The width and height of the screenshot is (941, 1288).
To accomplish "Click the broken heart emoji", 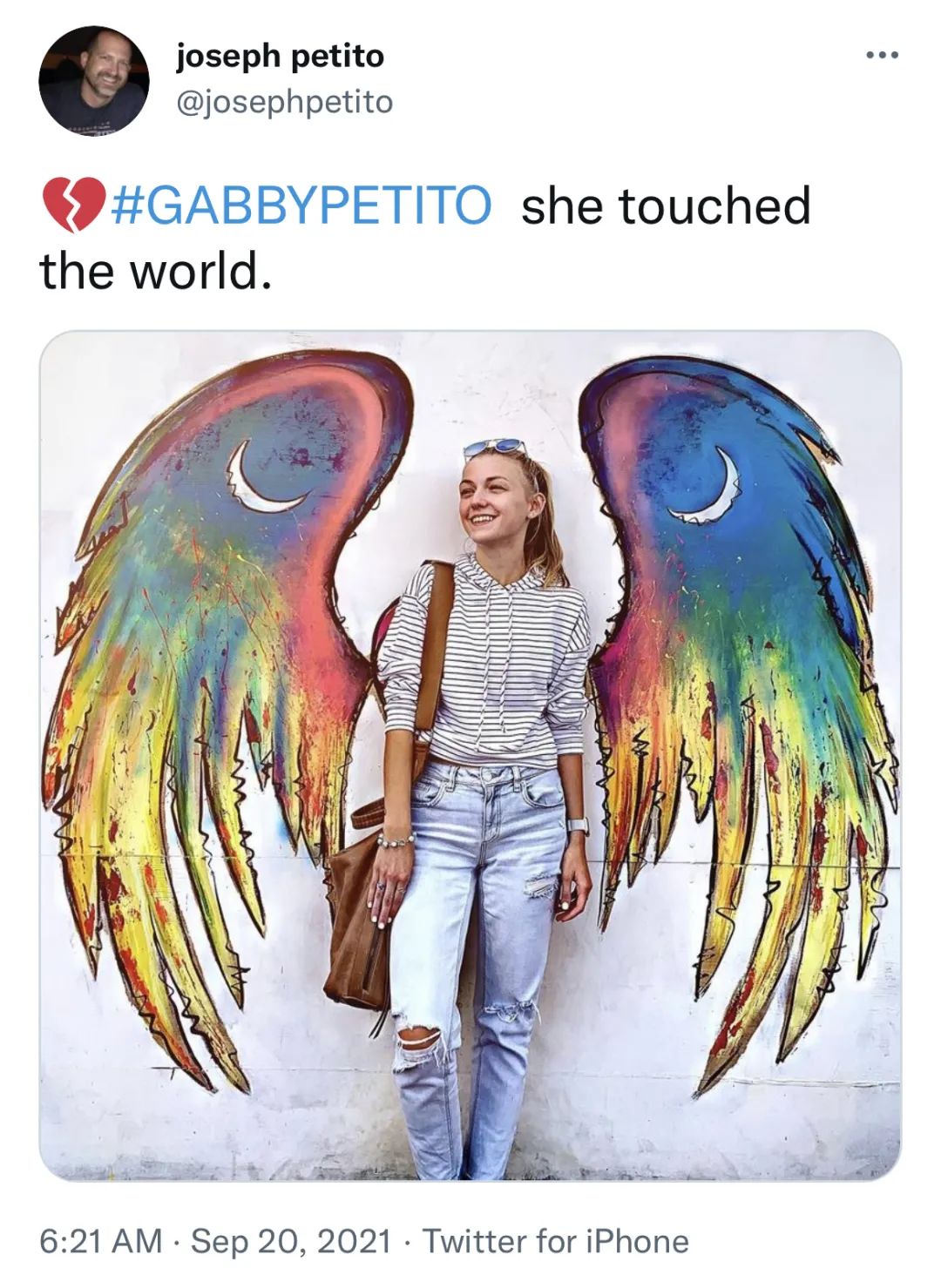I will (x=73, y=206).
